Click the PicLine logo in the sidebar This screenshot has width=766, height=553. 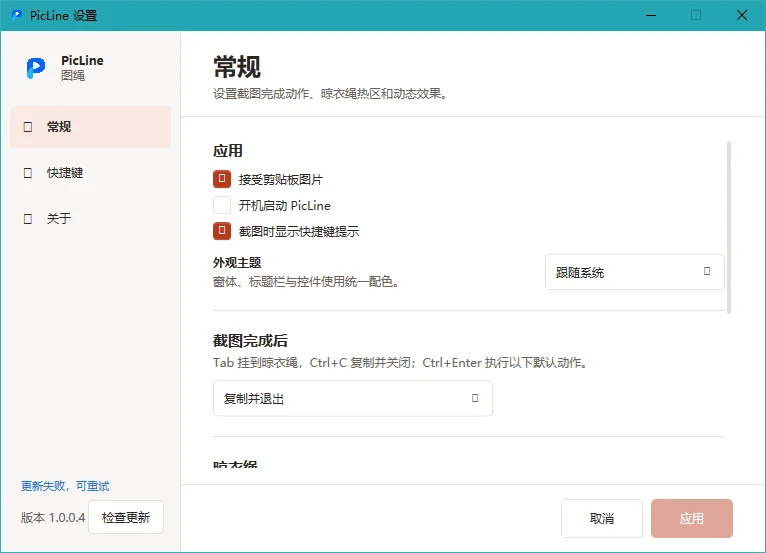tap(36, 68)
